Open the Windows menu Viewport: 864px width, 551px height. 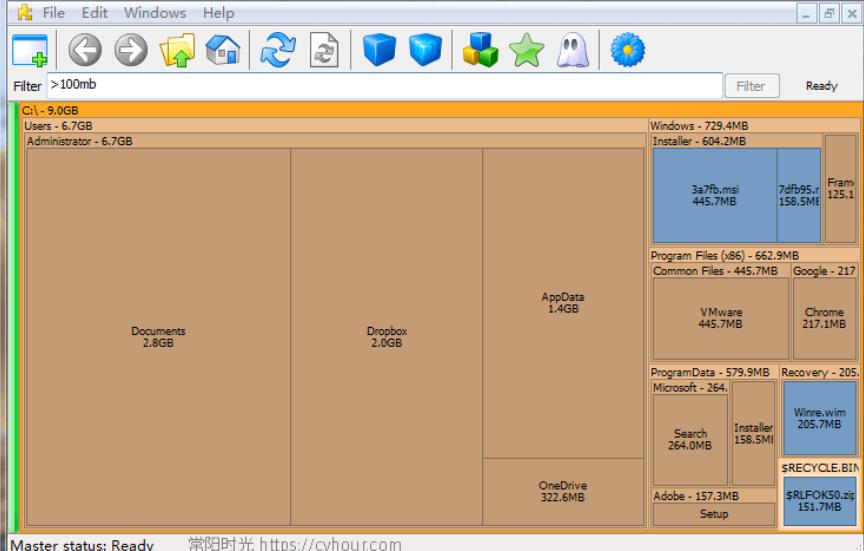(x=154, y=13)
